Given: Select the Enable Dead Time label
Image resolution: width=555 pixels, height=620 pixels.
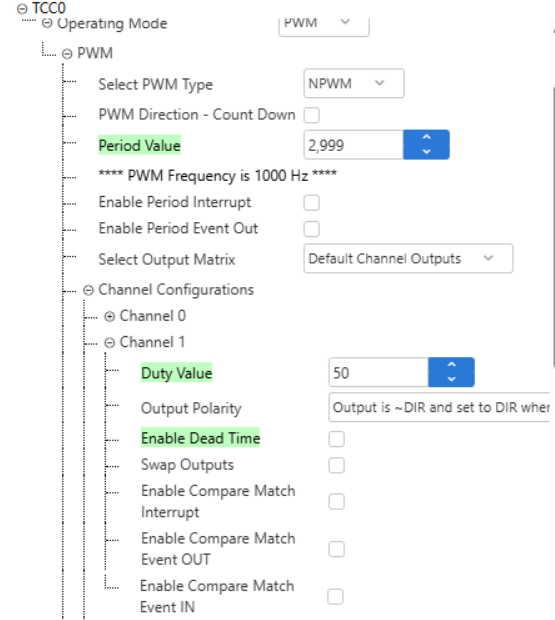Looking at the screenshot, I should coord(200,438).
